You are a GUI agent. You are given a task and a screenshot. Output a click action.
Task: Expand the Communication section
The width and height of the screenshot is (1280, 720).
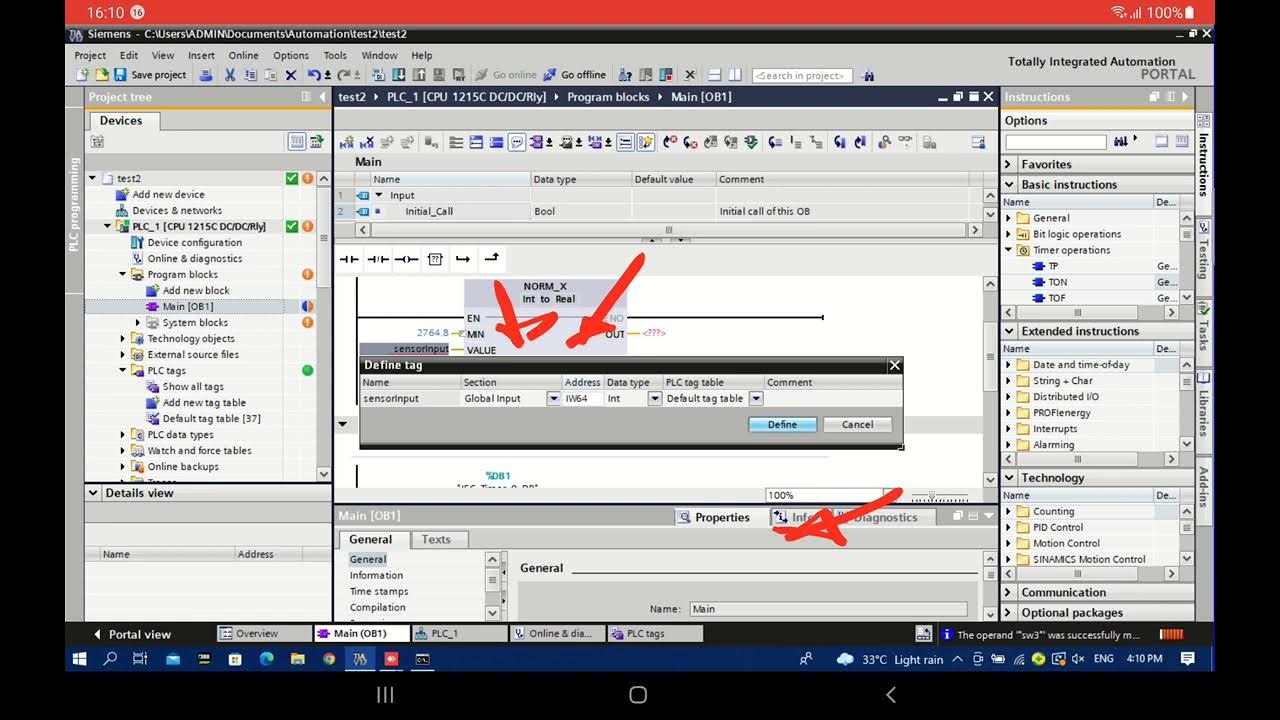point(1008,592)
